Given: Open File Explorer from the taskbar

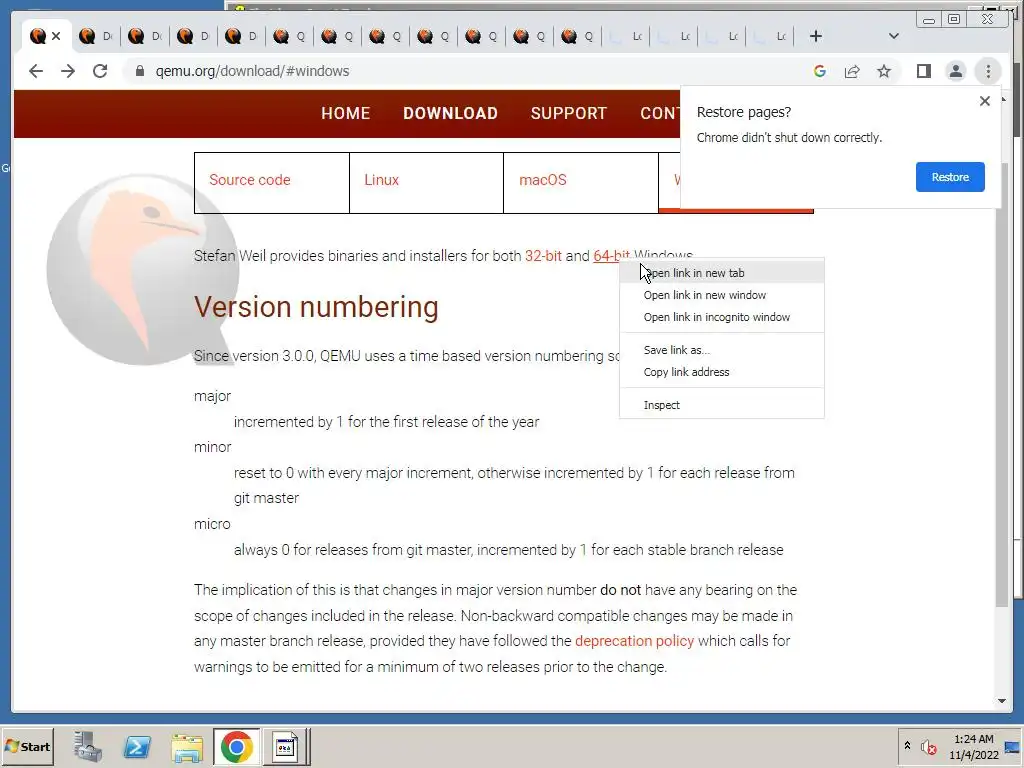Looking at the screenshot, I should [187, 746].
